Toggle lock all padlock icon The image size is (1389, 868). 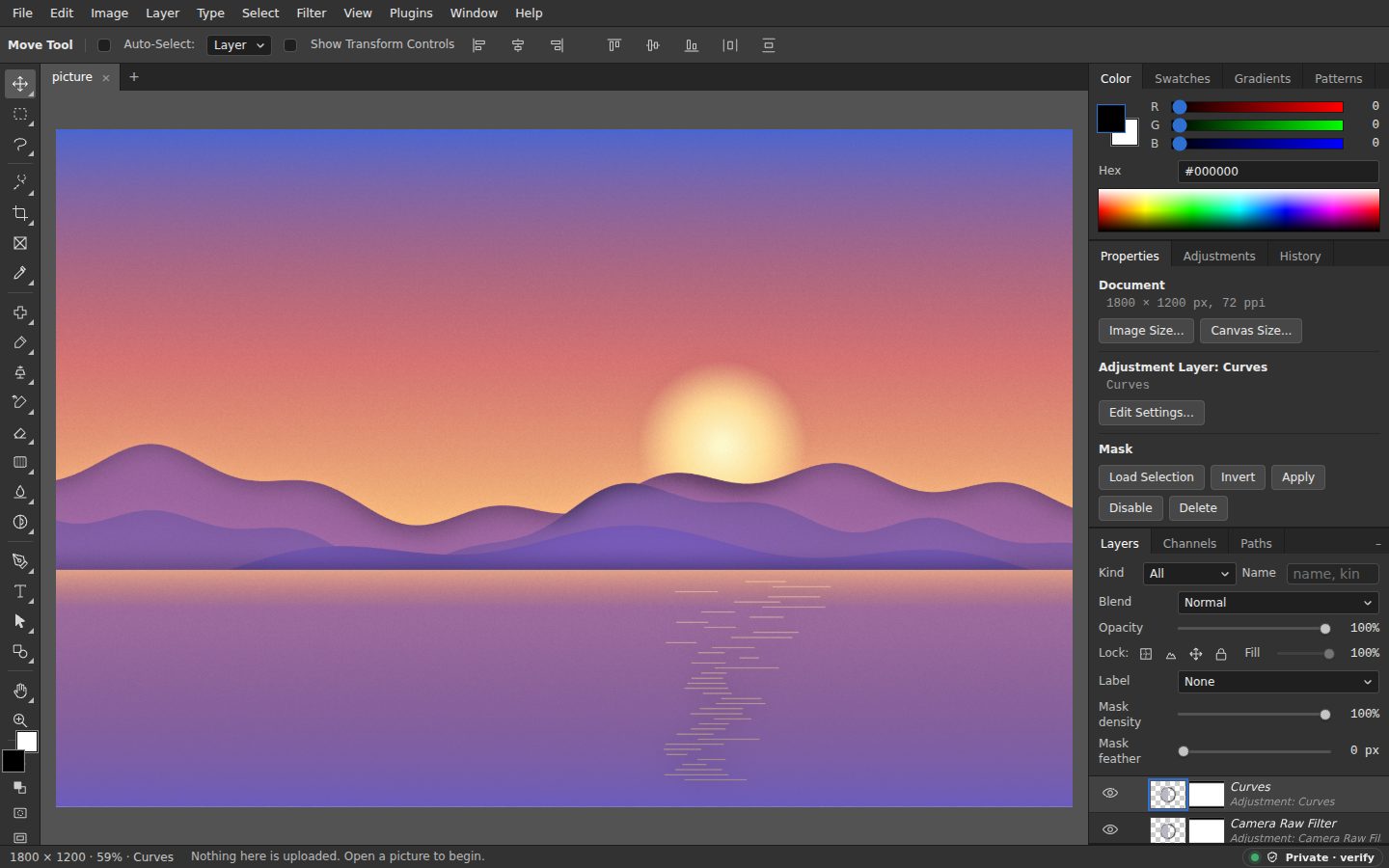[x=1221, y=654]
